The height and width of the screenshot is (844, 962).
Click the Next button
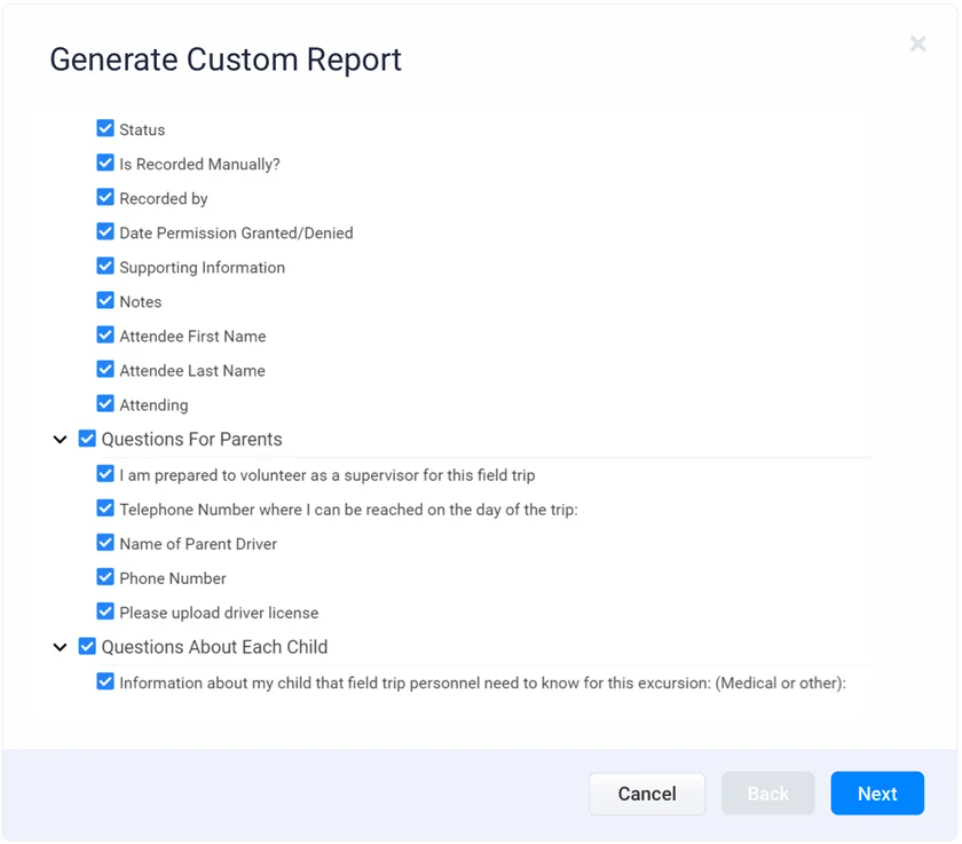(876, 793)
